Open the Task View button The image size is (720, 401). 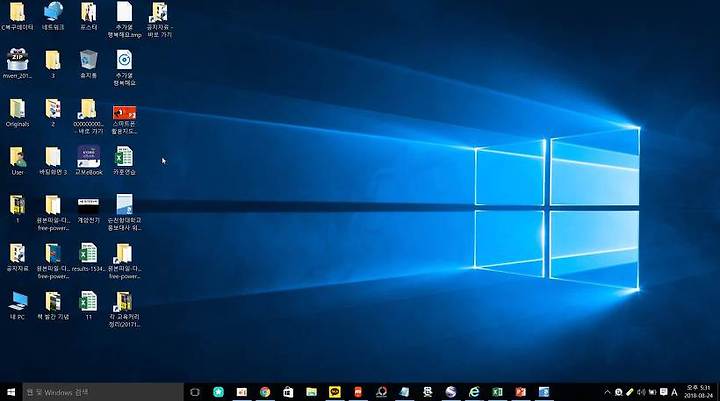195,392
